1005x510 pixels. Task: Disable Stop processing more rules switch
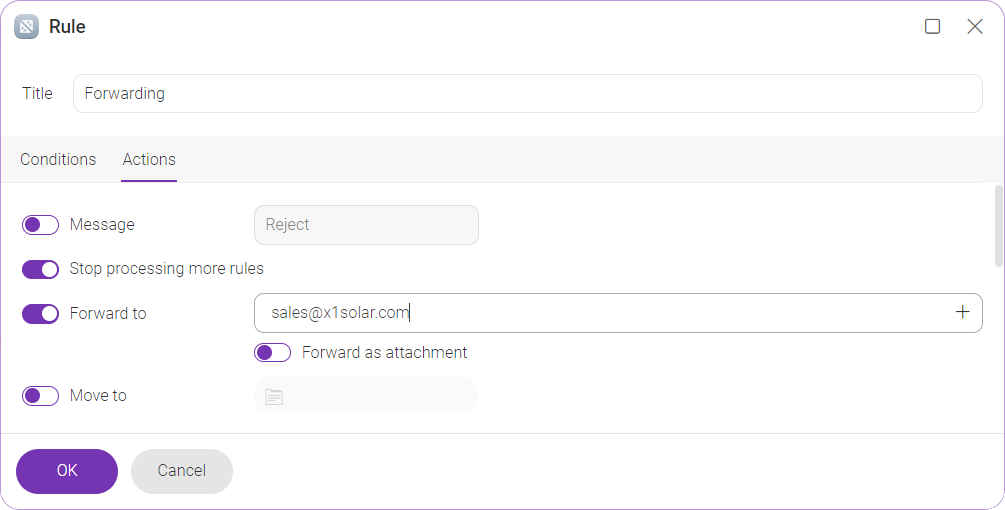coord(40,269)
